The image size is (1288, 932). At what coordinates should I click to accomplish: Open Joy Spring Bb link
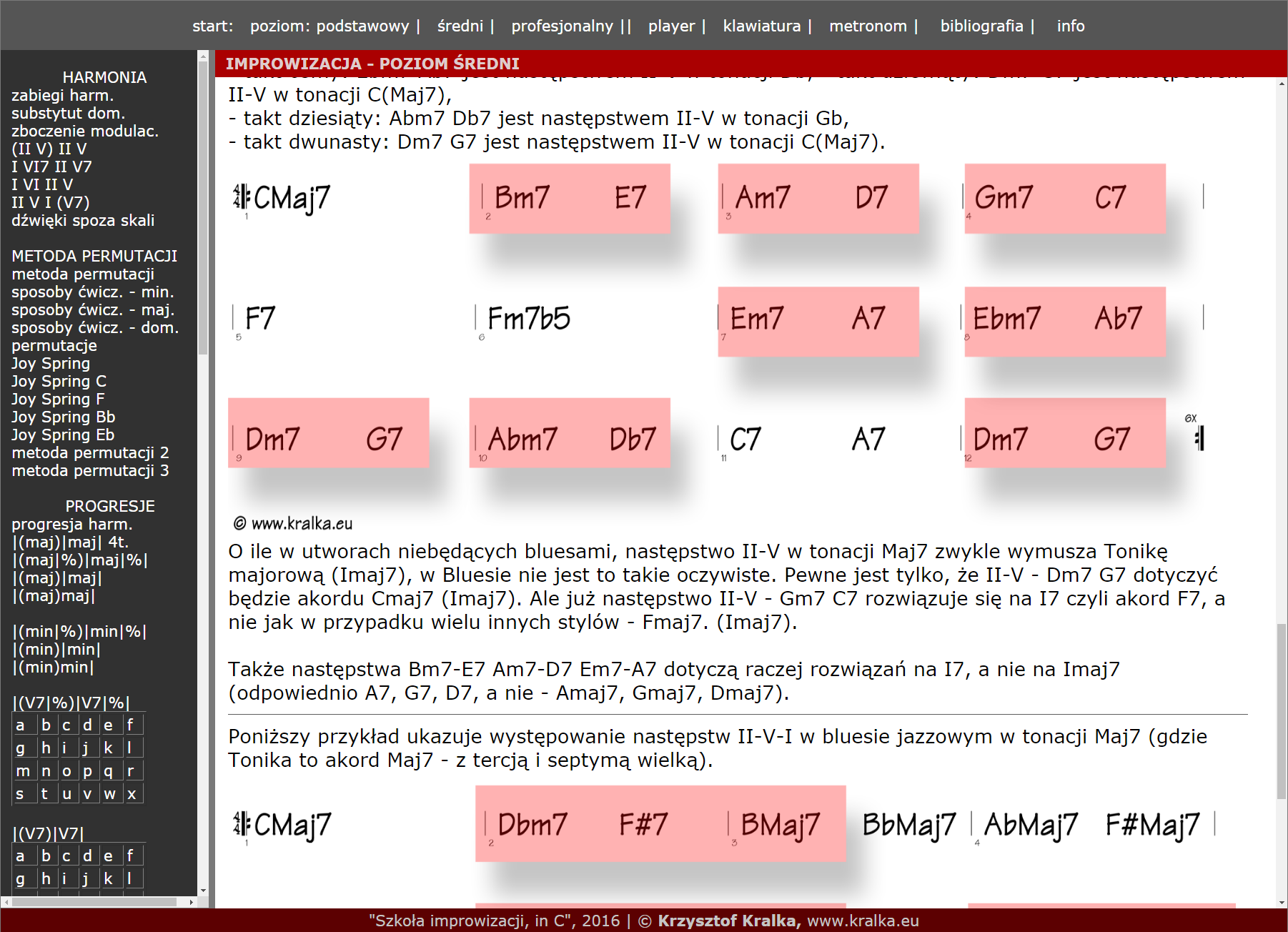tap(63, 417)
